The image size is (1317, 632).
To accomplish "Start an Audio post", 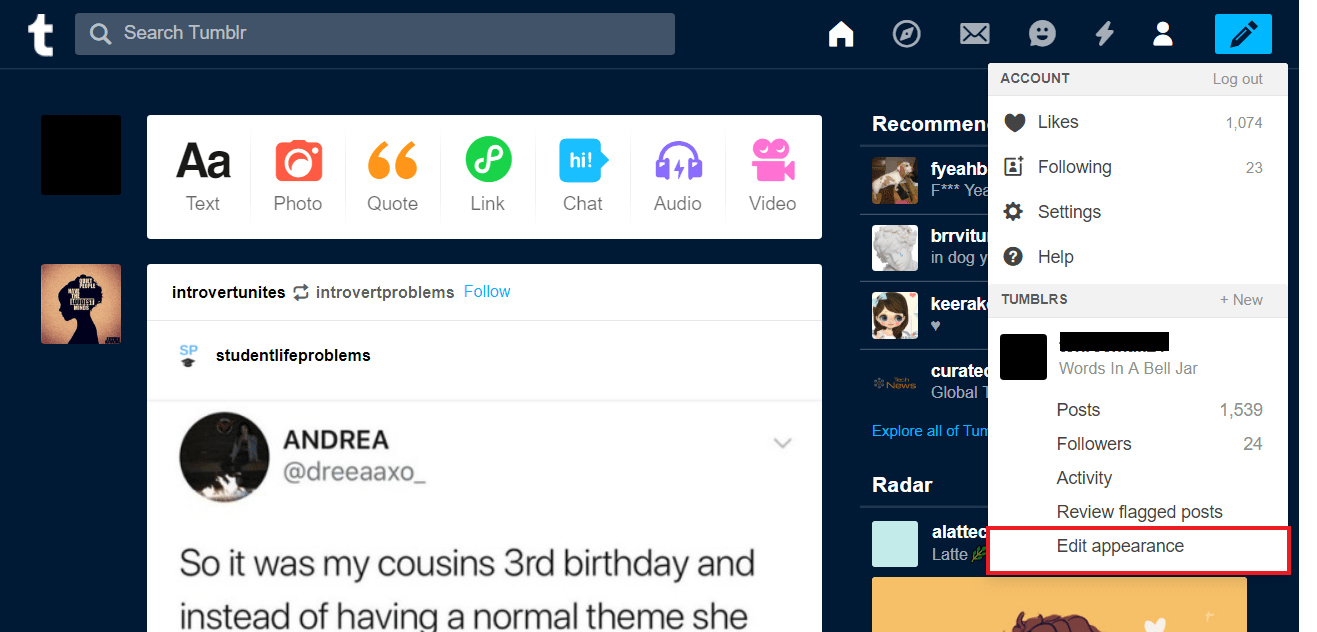I will [x=677, y=175].
